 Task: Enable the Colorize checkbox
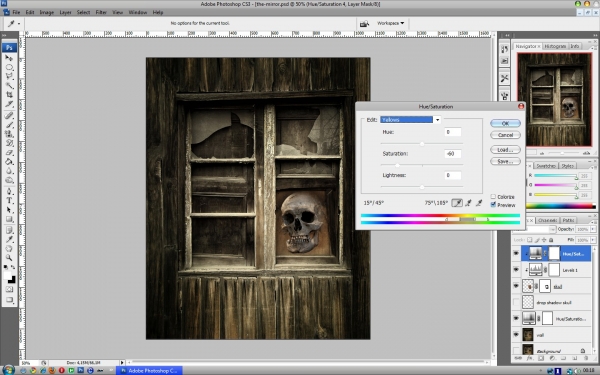tap(493, 197)
